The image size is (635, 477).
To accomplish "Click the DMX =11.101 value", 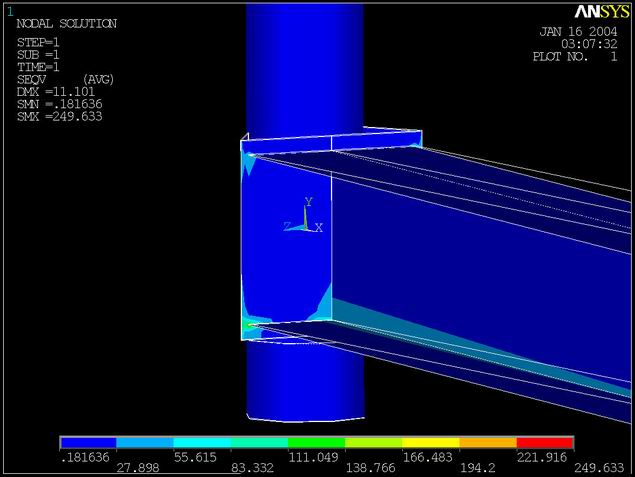I will pos(55,92).
